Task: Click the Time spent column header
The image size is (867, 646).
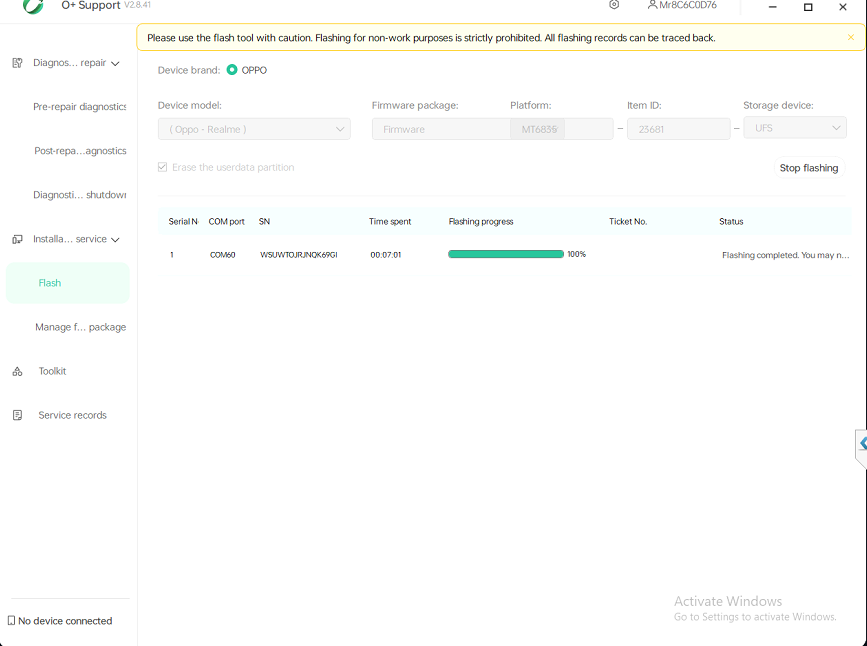Action: click(390, 221)
